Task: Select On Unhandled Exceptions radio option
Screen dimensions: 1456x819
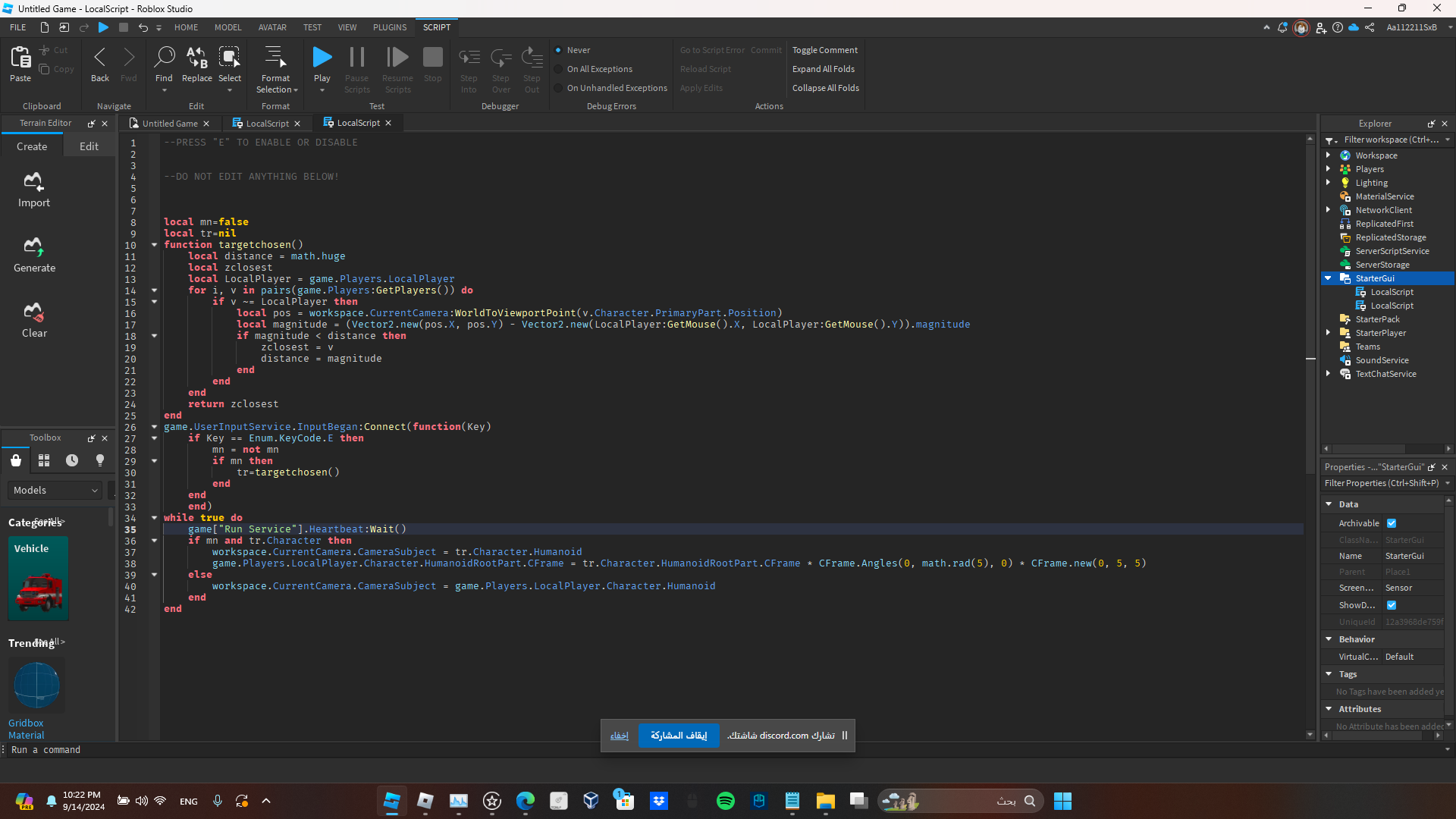Action: click(559, 88)
